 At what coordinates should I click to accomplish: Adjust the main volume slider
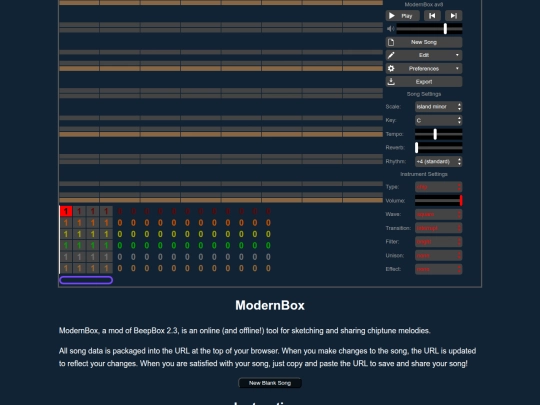click(429, 29)
